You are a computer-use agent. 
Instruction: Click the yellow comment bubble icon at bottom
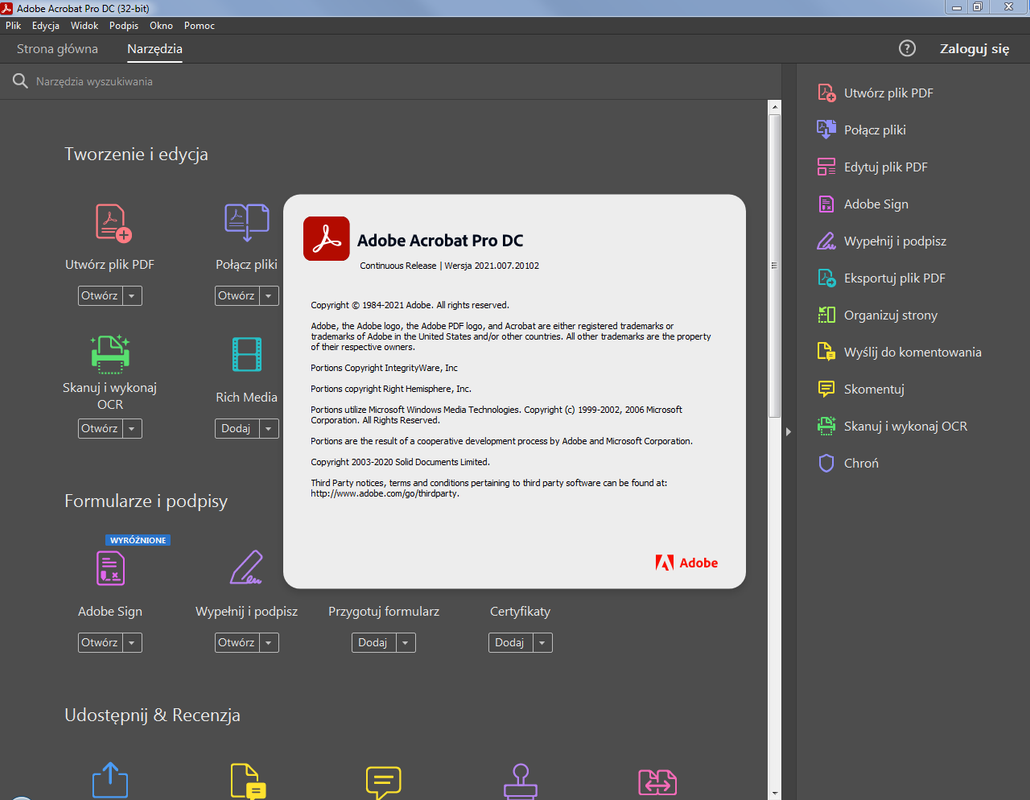pyautogui.click(x=383, y=782)
